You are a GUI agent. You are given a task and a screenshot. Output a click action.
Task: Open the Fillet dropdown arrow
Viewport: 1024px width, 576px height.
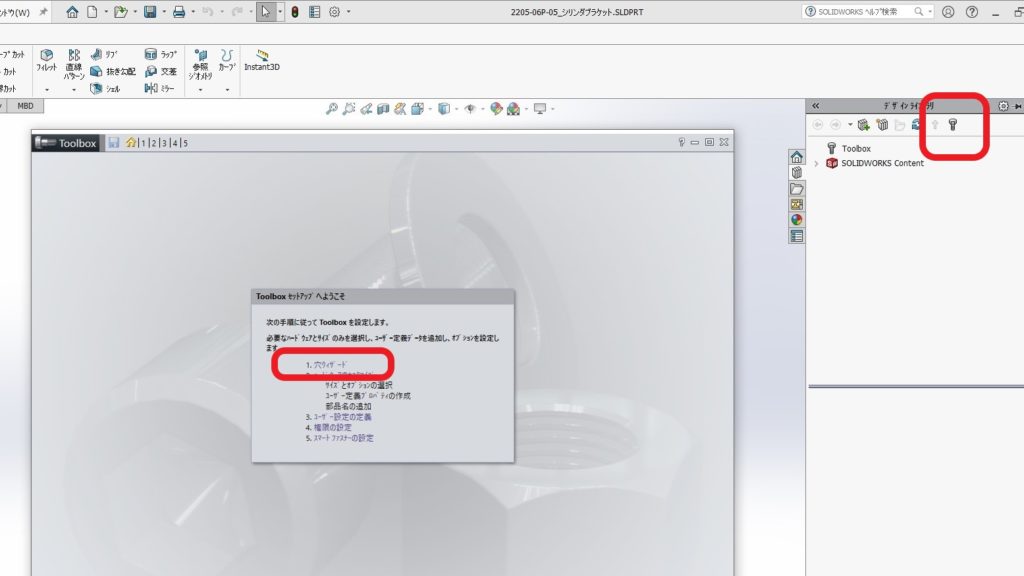[x=46, y=90]
